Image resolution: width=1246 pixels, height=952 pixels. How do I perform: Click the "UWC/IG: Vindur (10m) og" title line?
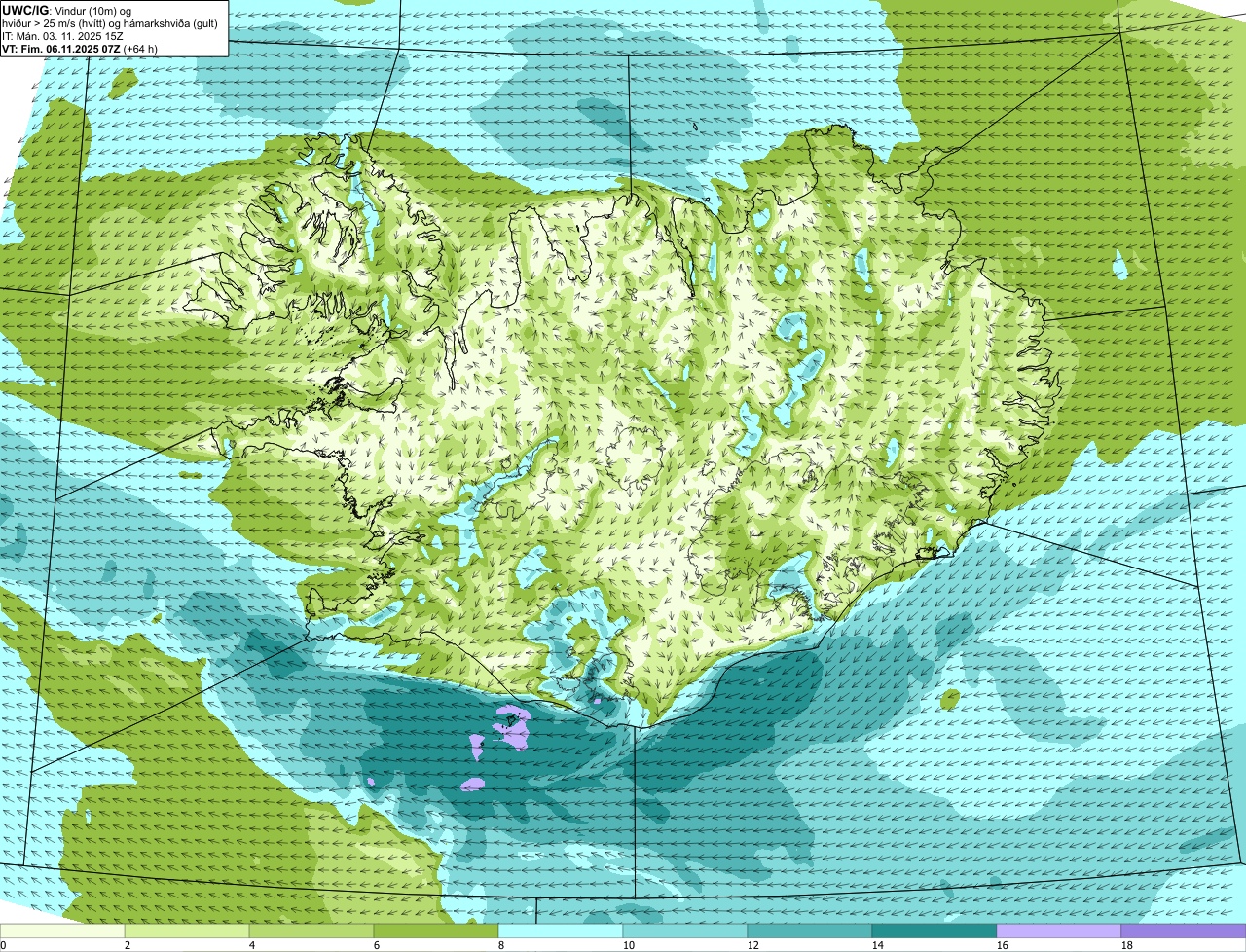point(66,10)
